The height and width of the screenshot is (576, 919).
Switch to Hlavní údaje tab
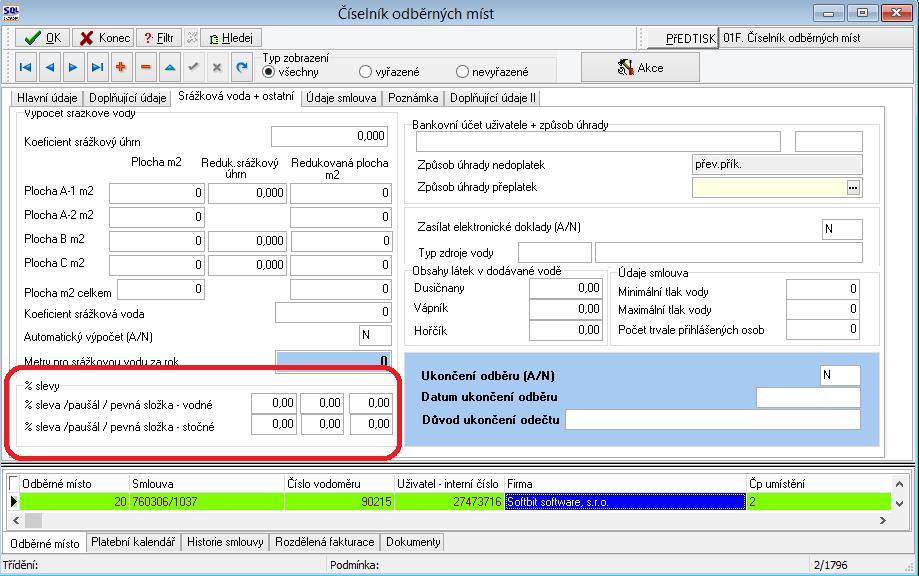(47, 98)
